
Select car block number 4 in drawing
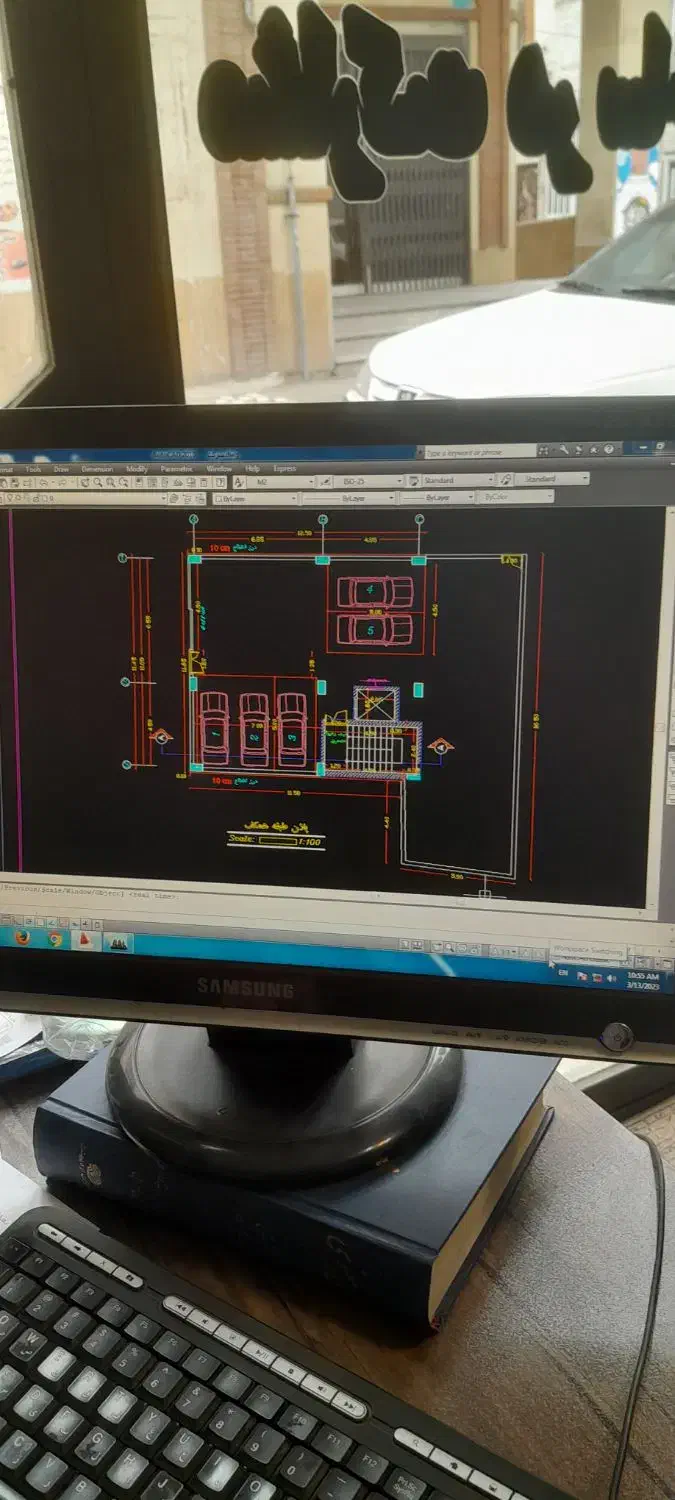373,591
